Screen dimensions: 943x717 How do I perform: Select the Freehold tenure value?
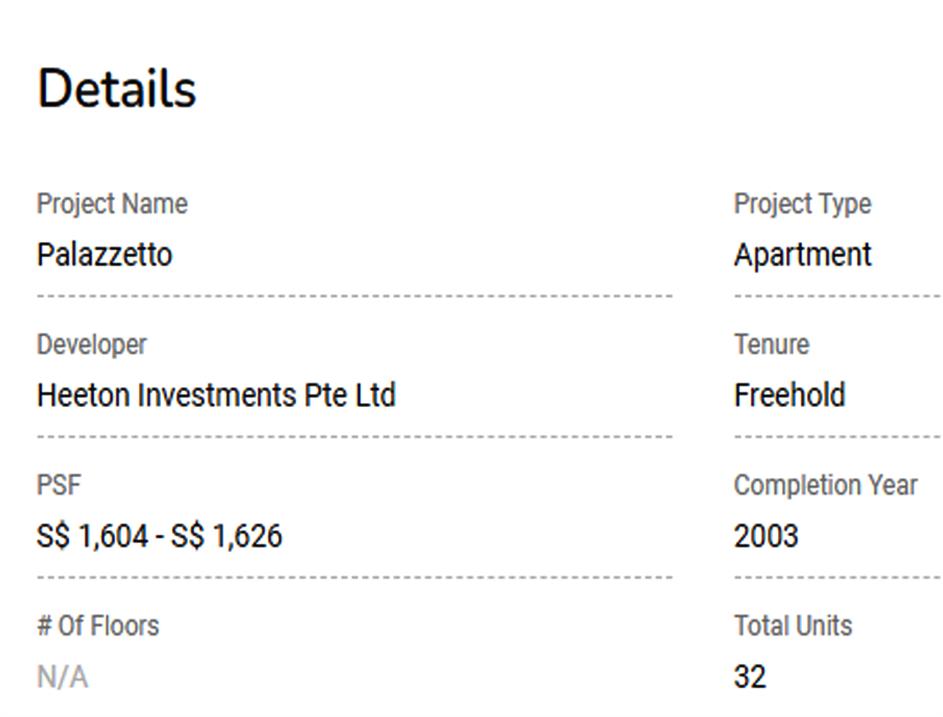pyautogui.click(x=789, y=396)
